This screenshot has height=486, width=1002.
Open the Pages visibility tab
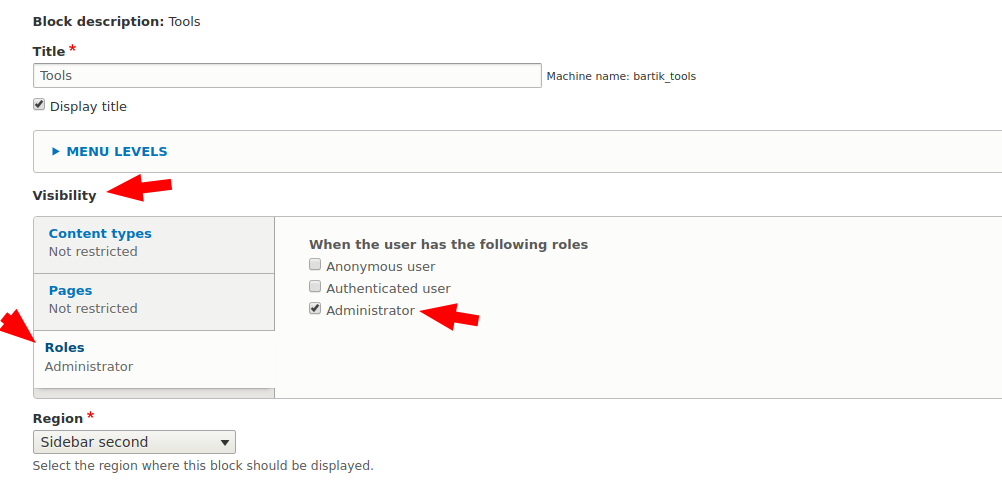[x=70, y=291]
